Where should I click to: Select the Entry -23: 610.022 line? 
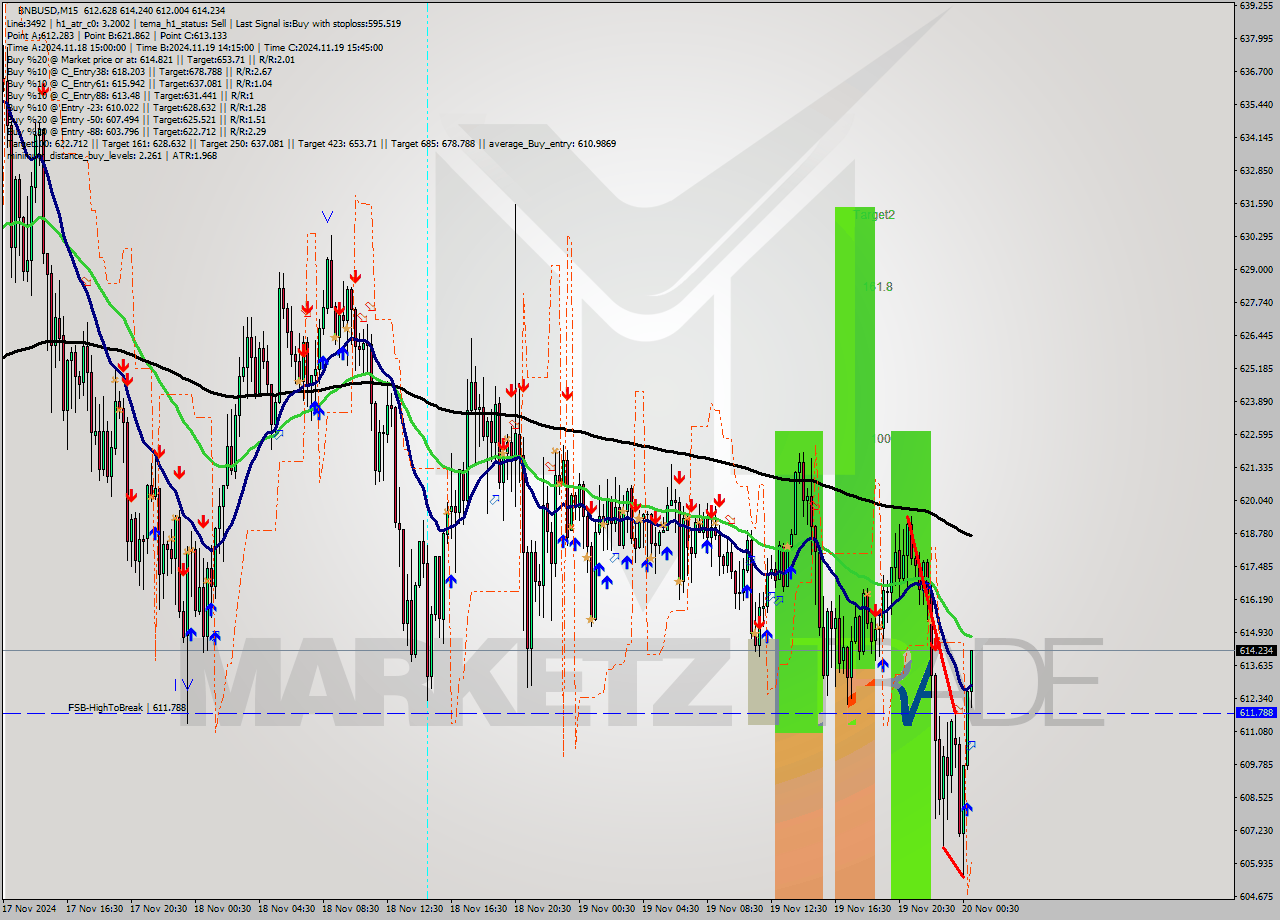pyautogui.click(x=136, y=107)
